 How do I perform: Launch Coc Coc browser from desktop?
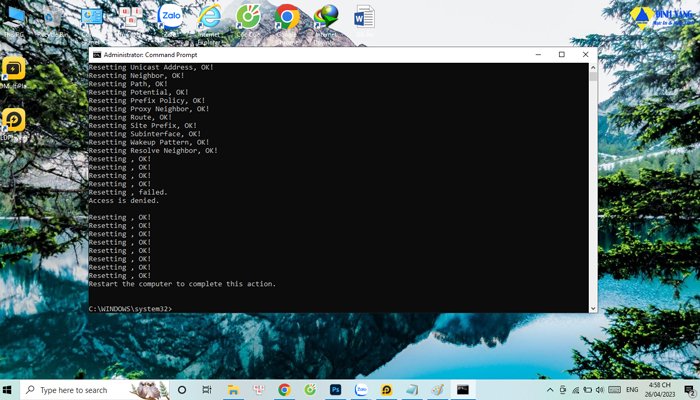click(x=248, y=18)
